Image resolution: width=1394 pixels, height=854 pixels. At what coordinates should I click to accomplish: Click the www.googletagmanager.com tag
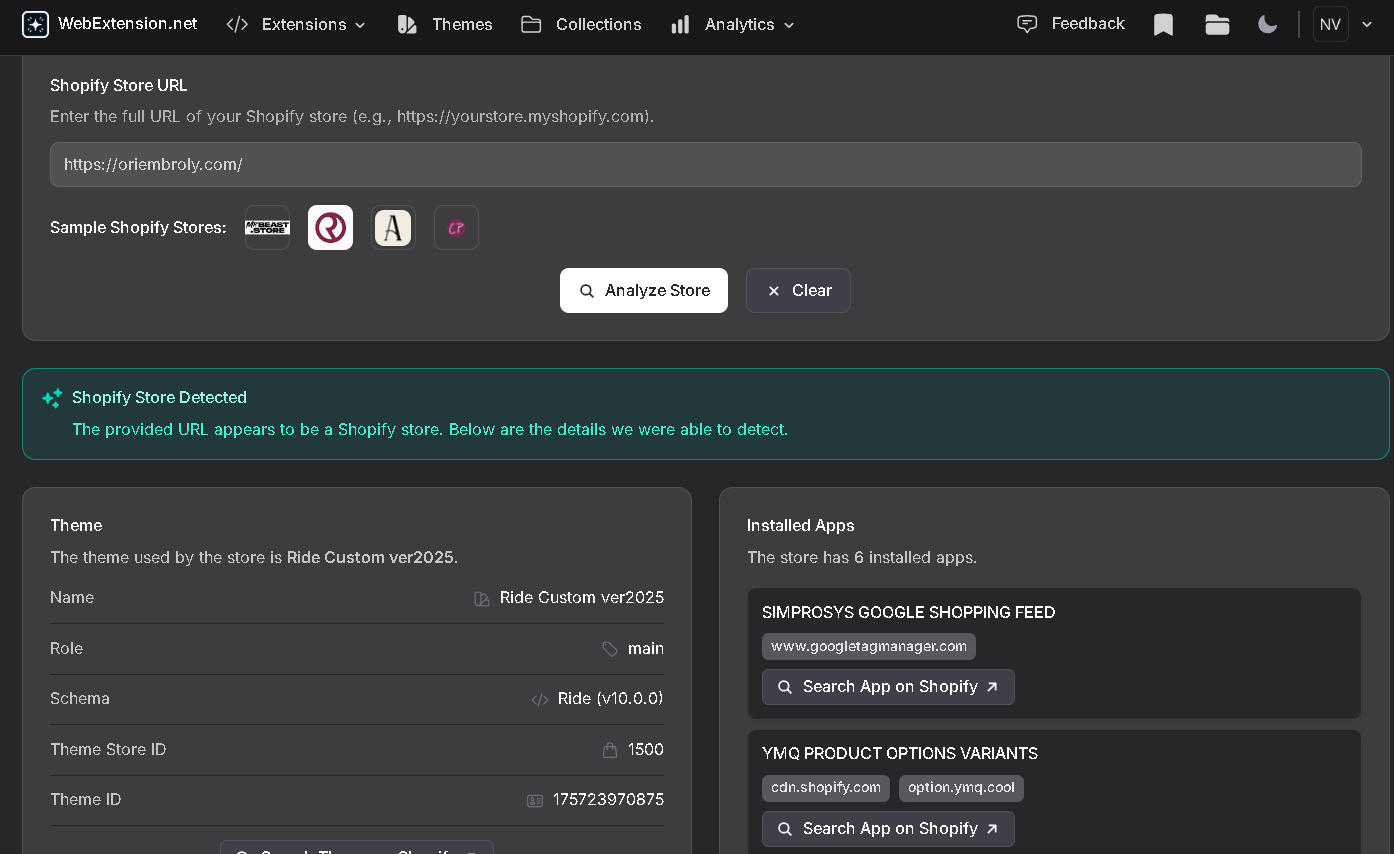point(869,646)
